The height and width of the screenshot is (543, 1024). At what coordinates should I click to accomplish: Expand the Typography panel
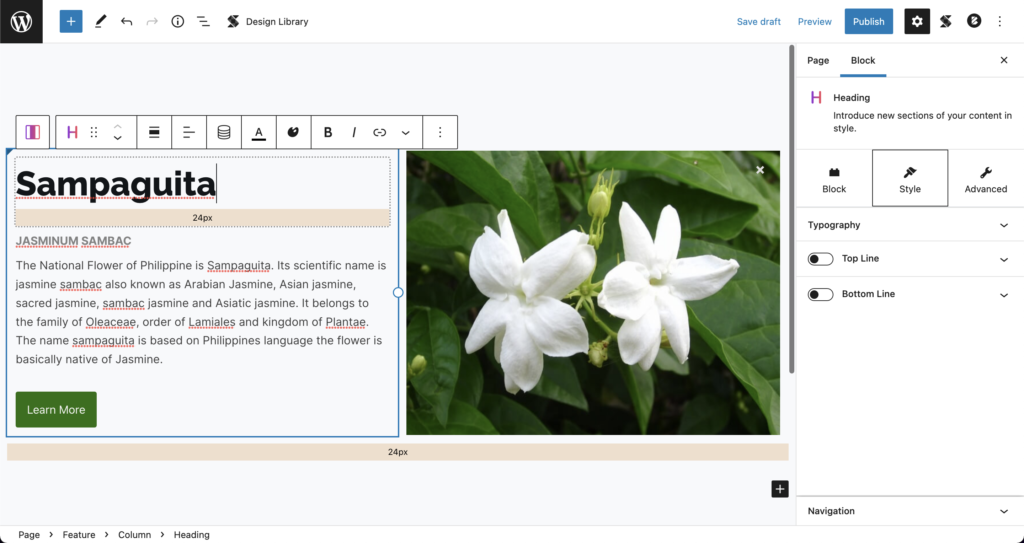910,225
